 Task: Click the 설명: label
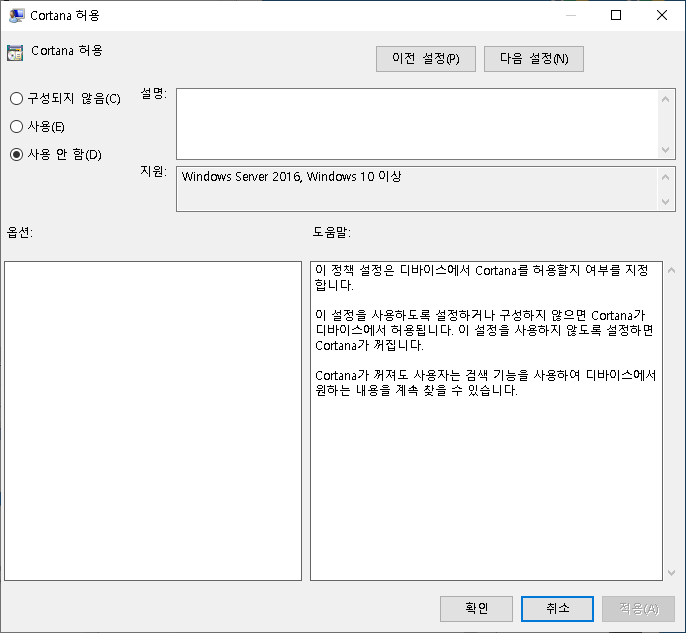coord(154,93)
